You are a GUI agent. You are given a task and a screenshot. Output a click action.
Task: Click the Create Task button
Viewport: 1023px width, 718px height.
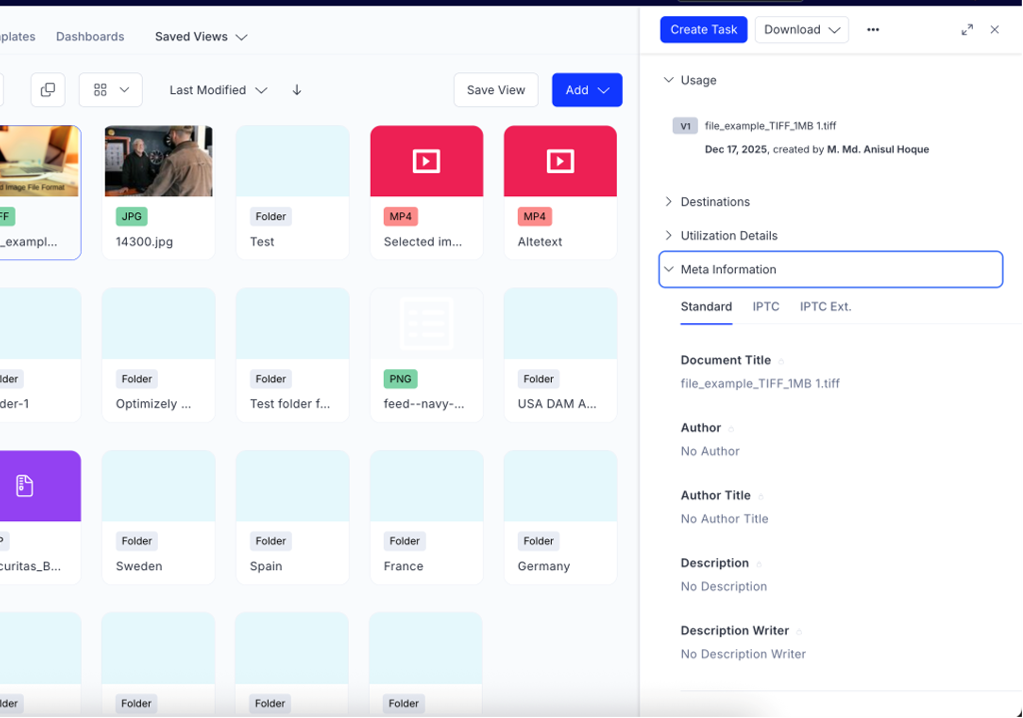(703, 29)
